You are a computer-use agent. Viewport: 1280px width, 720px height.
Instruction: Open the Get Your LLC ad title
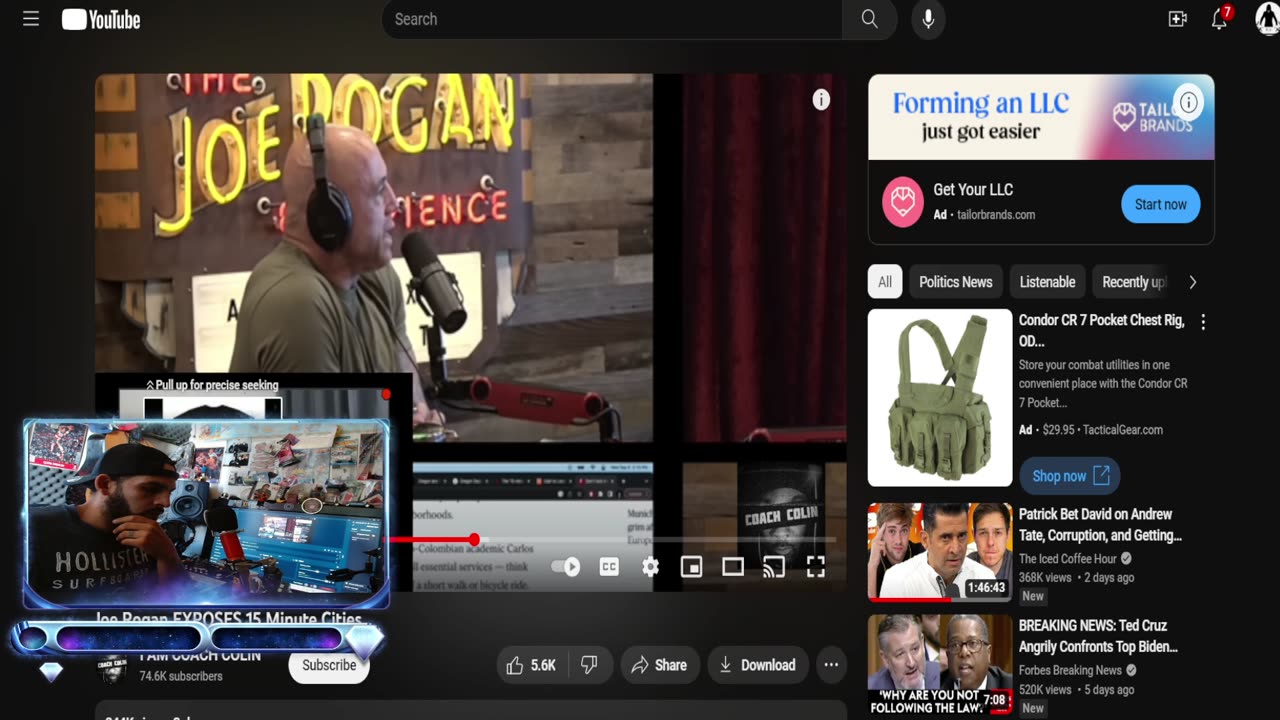(x=973, y=189)
